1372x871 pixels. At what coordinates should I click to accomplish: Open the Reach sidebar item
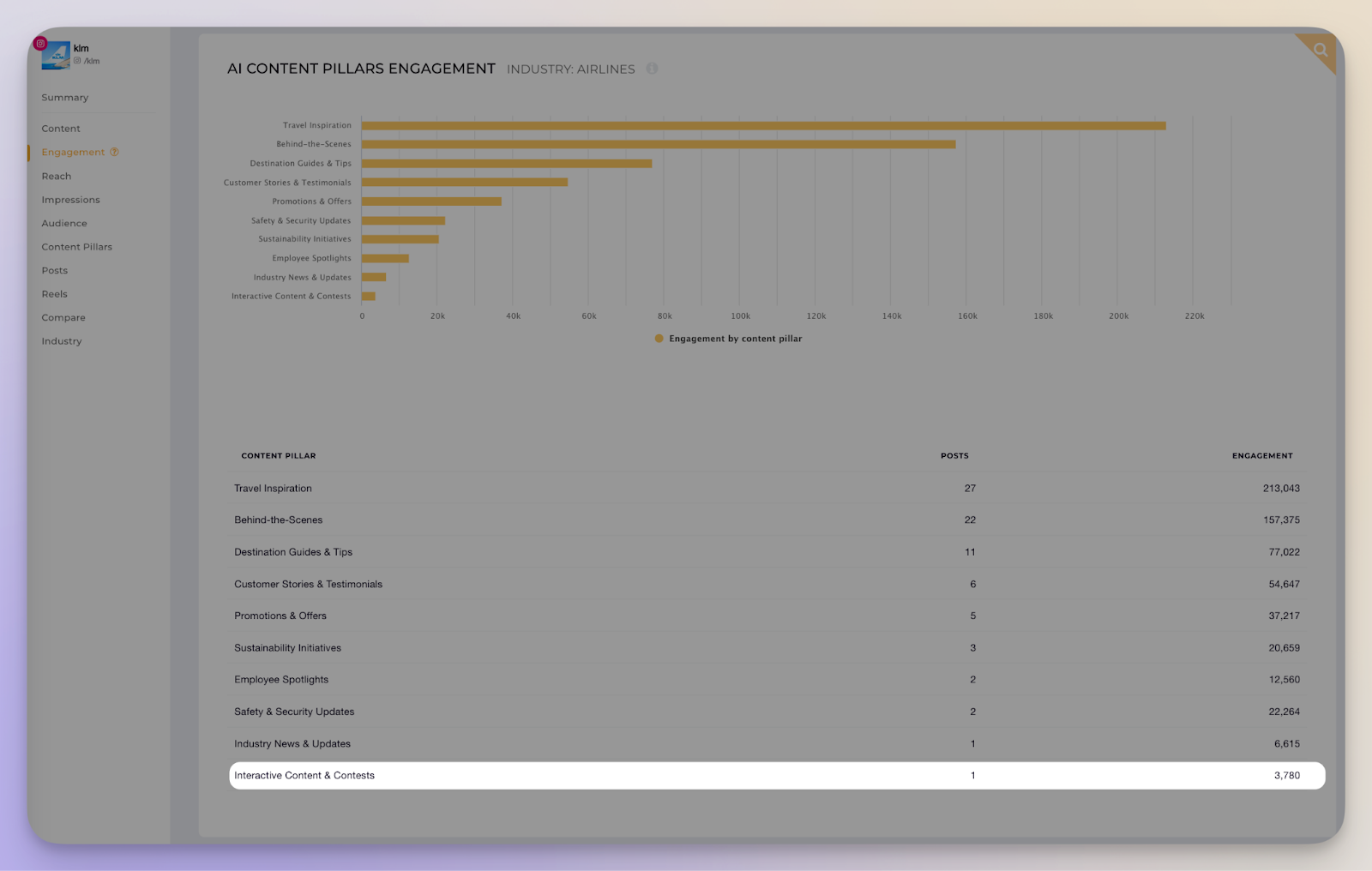[x=57, y=177]
